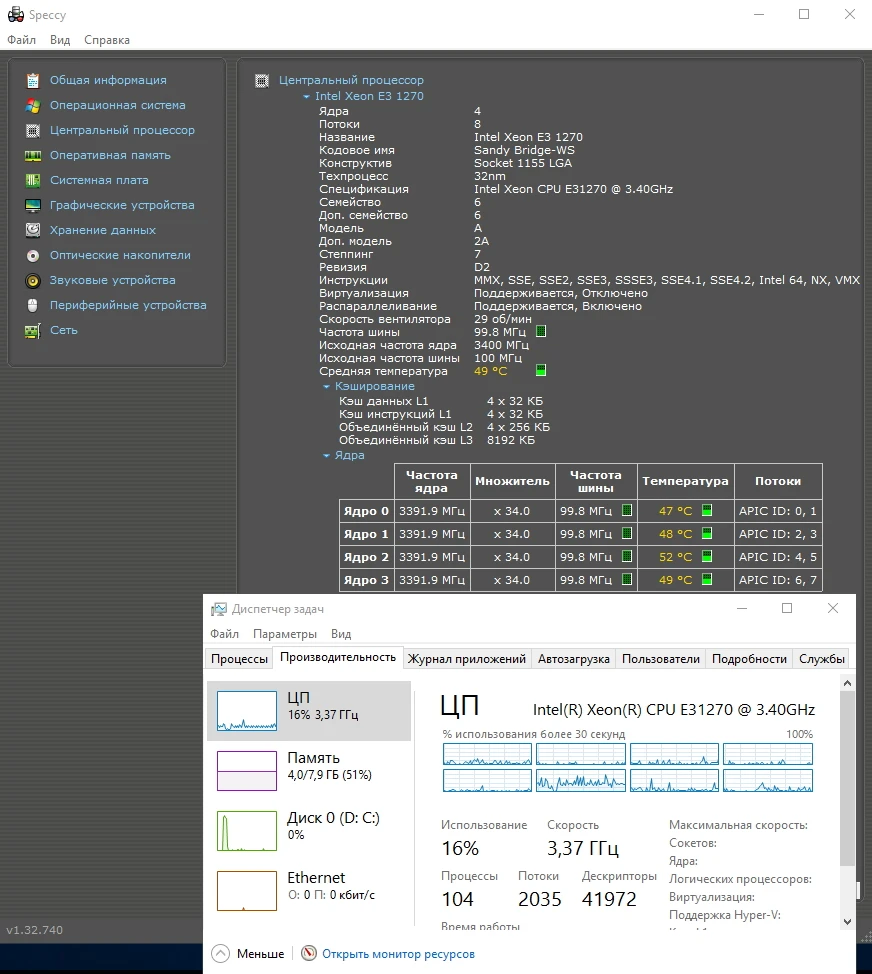Screen dimensions: 872x974
Task: Collapse the Кэширование section
Action: click(x=326, y=387)
